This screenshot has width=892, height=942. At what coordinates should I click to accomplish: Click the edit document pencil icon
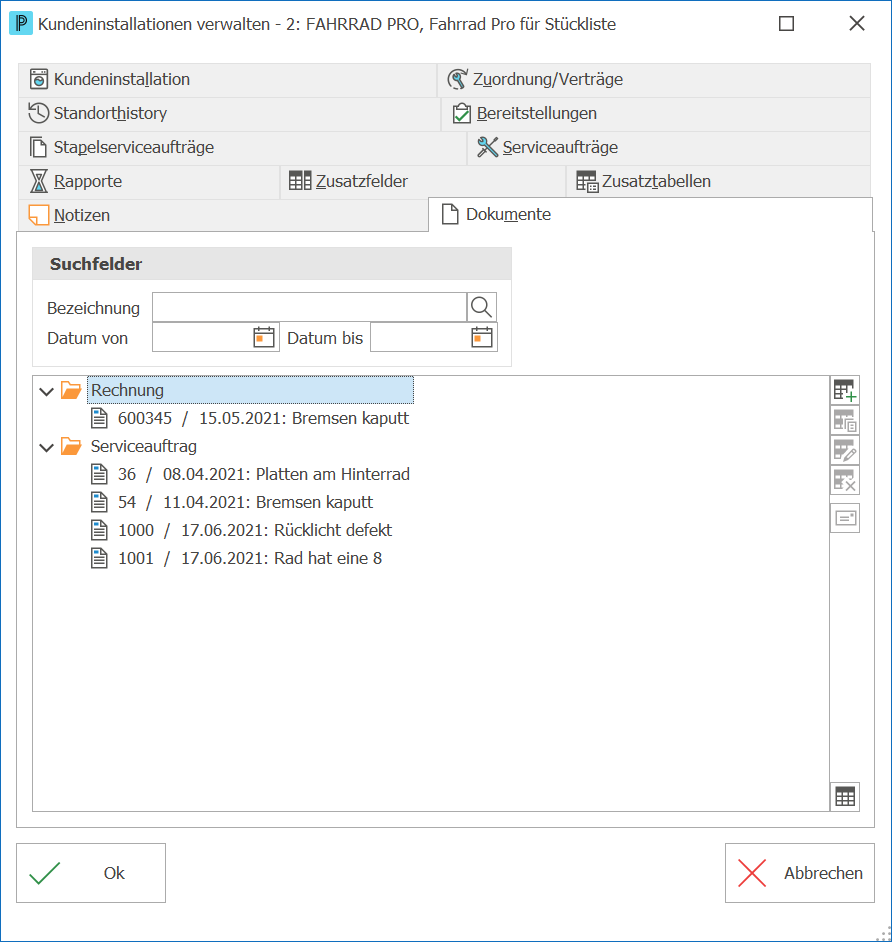pos(845,451)
